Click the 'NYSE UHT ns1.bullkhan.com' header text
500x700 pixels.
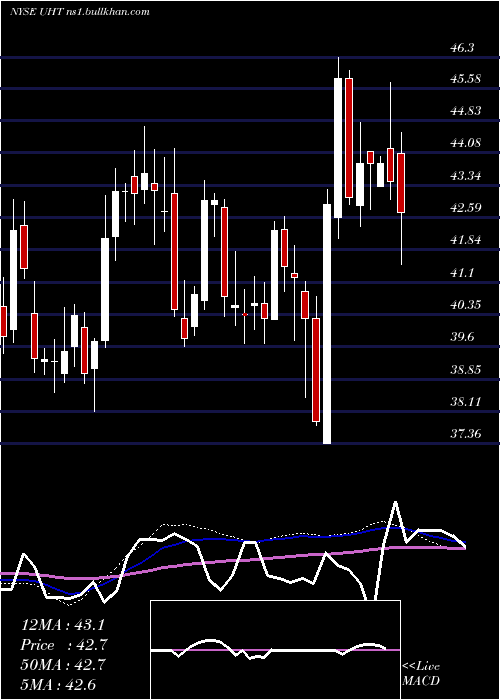(79, 12)
